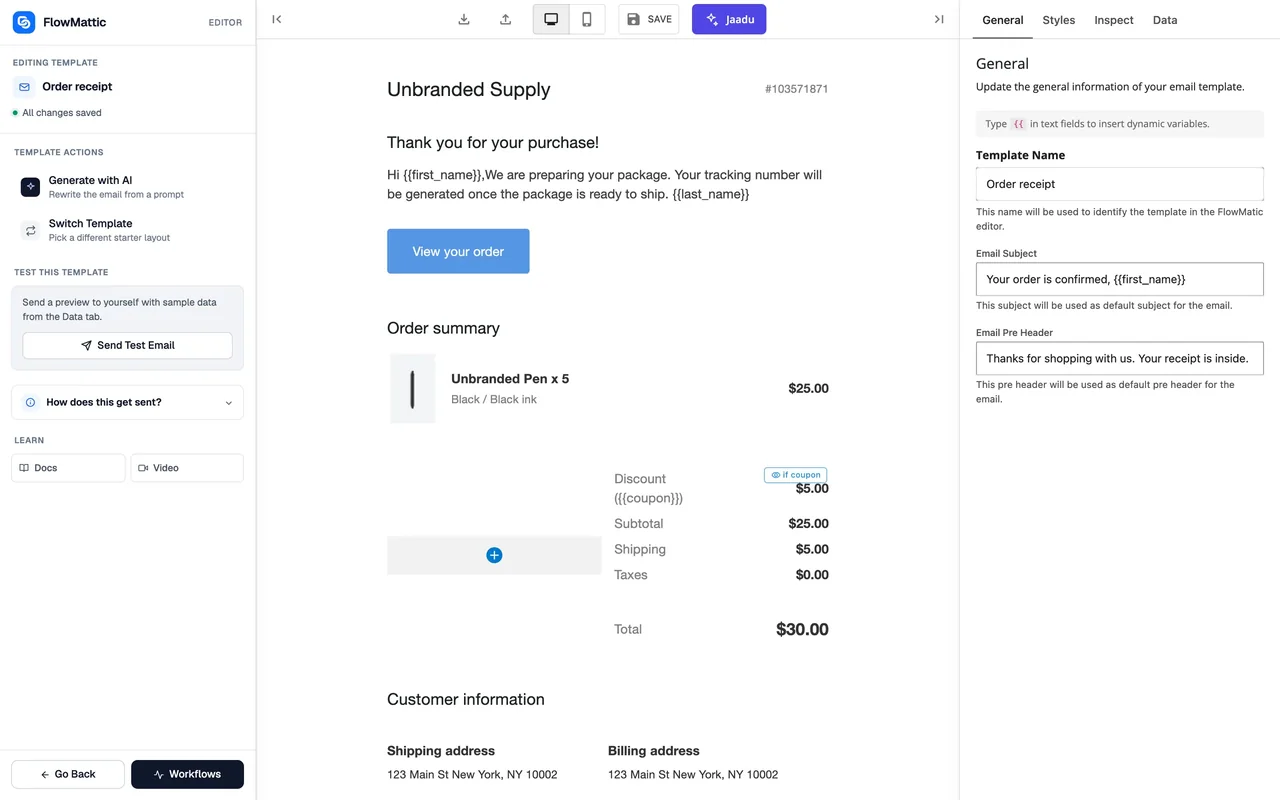Switch to the Styles tab
1280x800 pixels.
click(x=1059, y=20)
